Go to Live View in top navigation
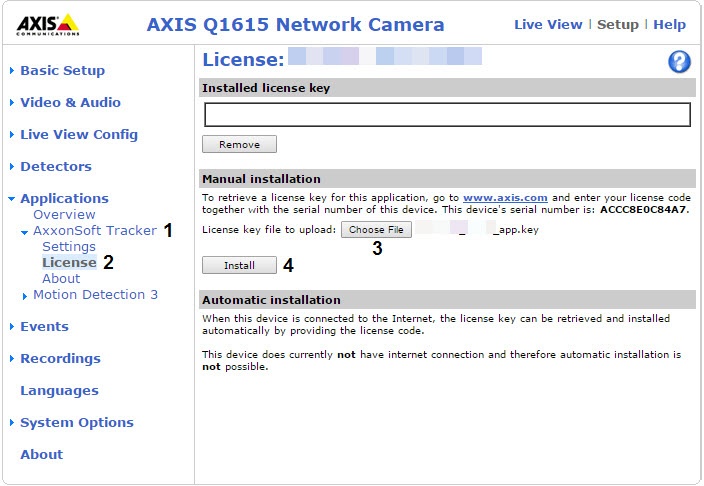Image resolution: width=704 pixels, height=486 pixels. (549, 25)
